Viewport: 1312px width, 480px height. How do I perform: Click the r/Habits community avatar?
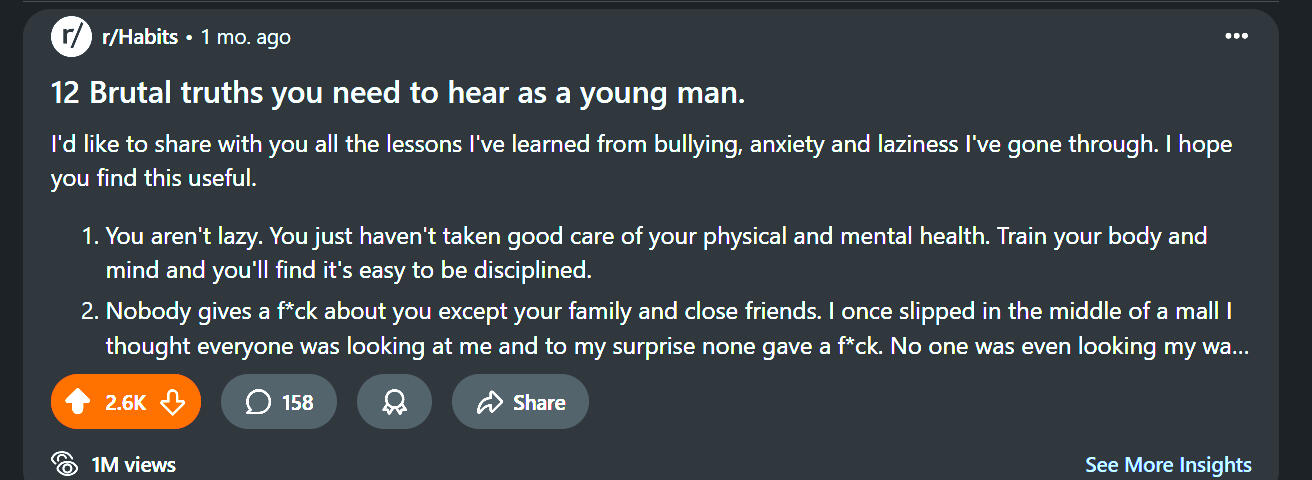point(70,37)
